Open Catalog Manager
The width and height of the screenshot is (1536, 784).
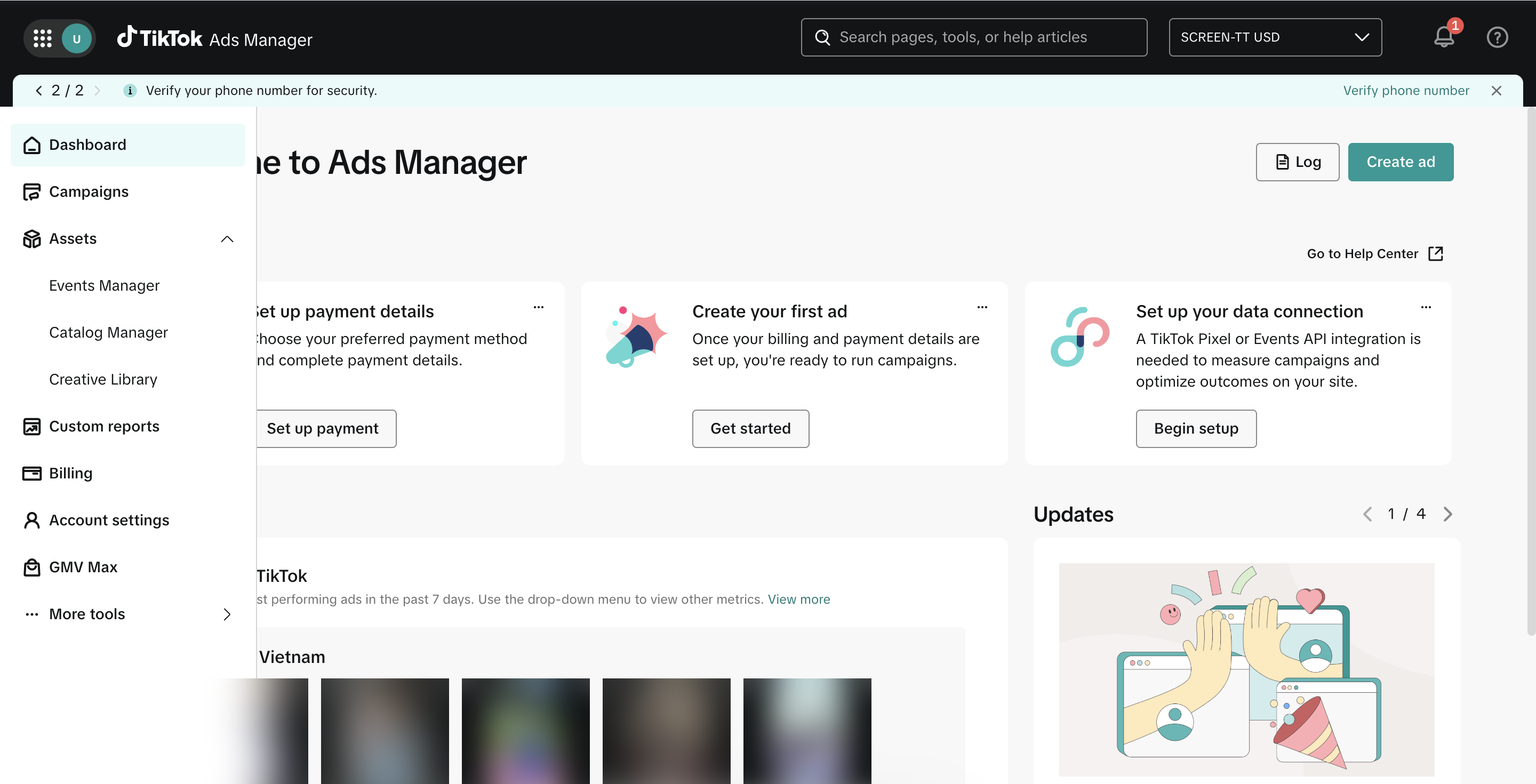click(108, 333)
